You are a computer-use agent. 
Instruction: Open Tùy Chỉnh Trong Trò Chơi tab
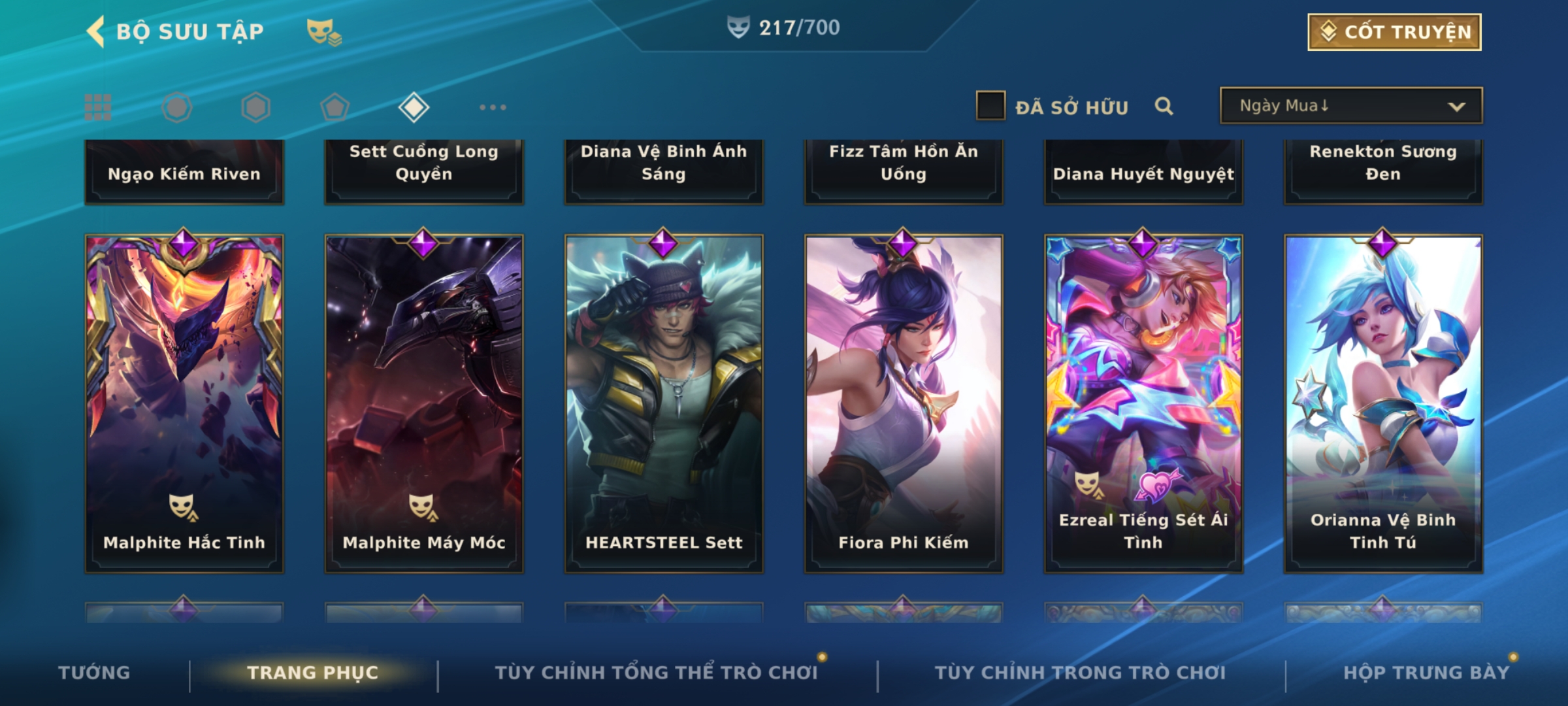pyautogui.click(x=1080, y=673)
